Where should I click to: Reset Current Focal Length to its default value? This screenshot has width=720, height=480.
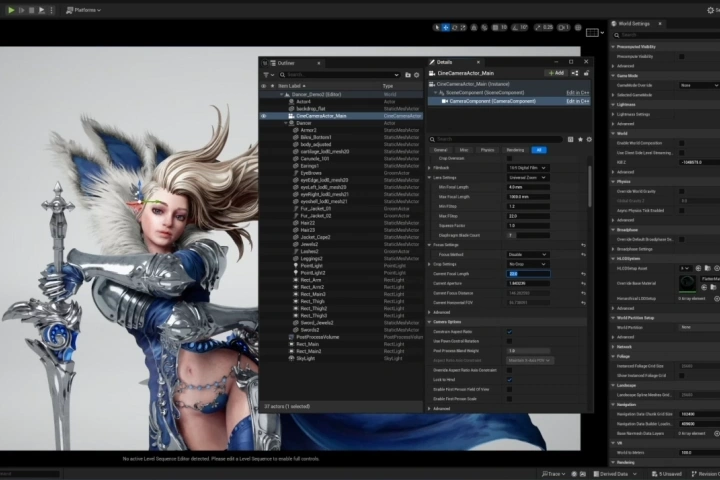click(583, 274)
